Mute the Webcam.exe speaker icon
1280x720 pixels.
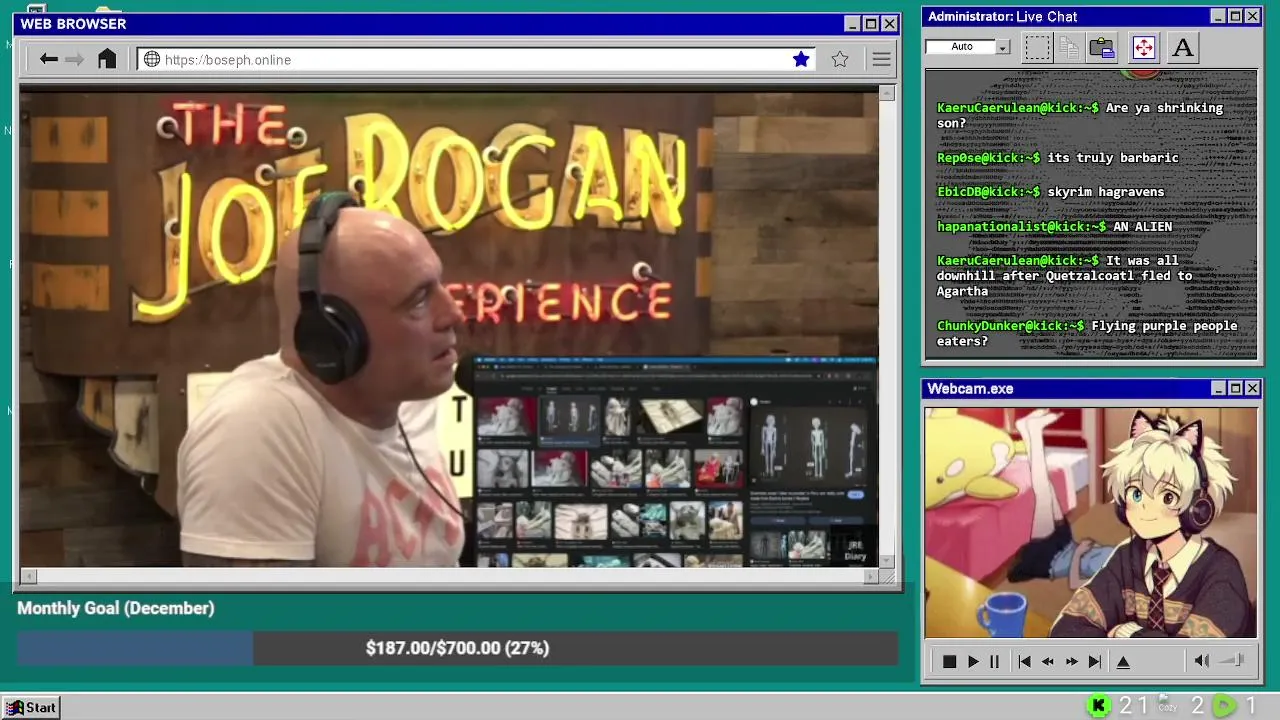click(1202, 660)
